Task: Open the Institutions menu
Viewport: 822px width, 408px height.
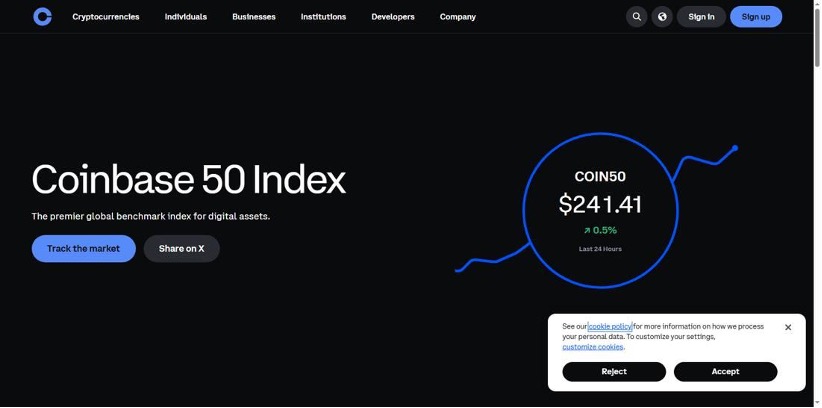Action: pos(323,17)
